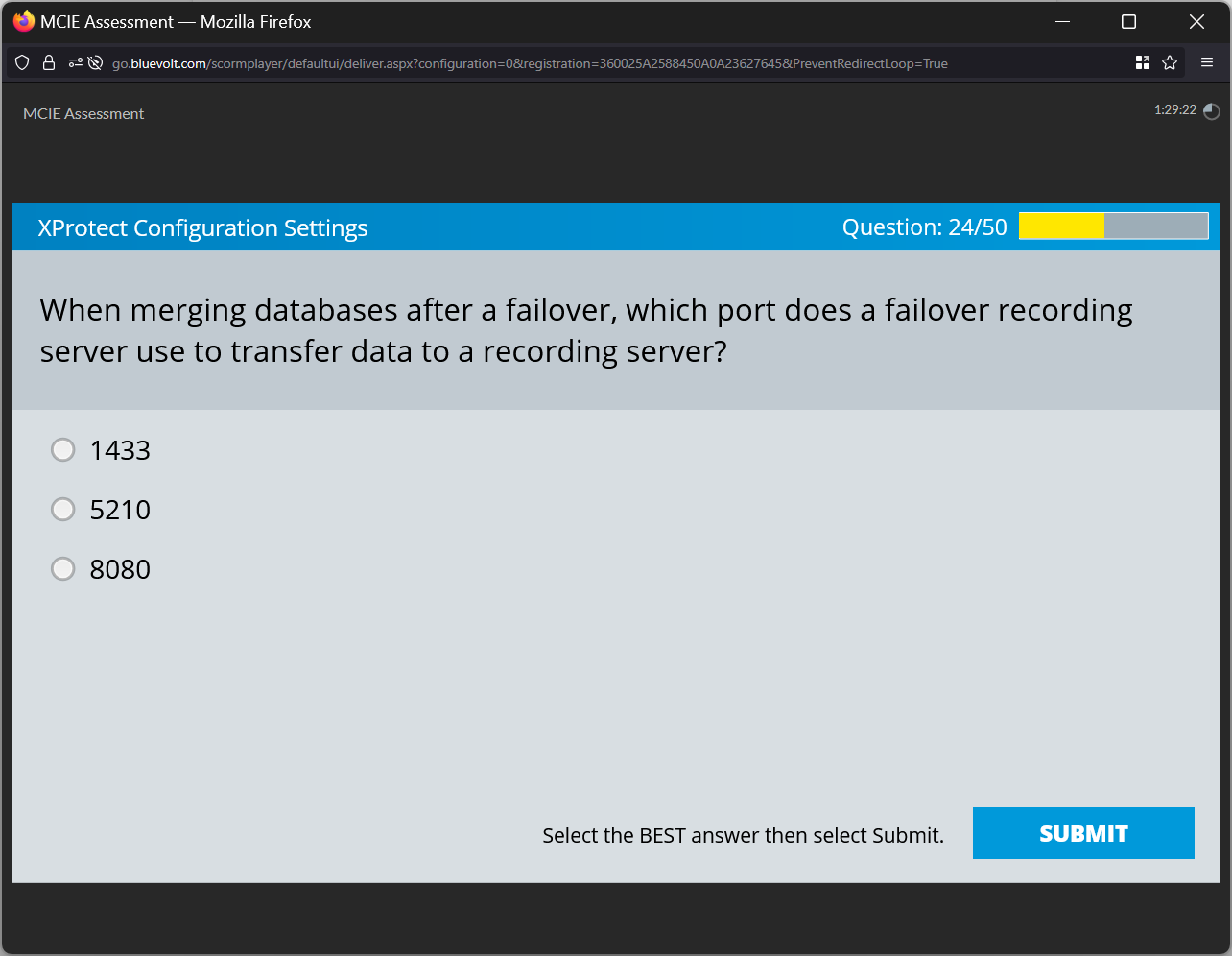Submit the selected answer
This screenshot has width=1232, height=956.
coord(1082,833)
